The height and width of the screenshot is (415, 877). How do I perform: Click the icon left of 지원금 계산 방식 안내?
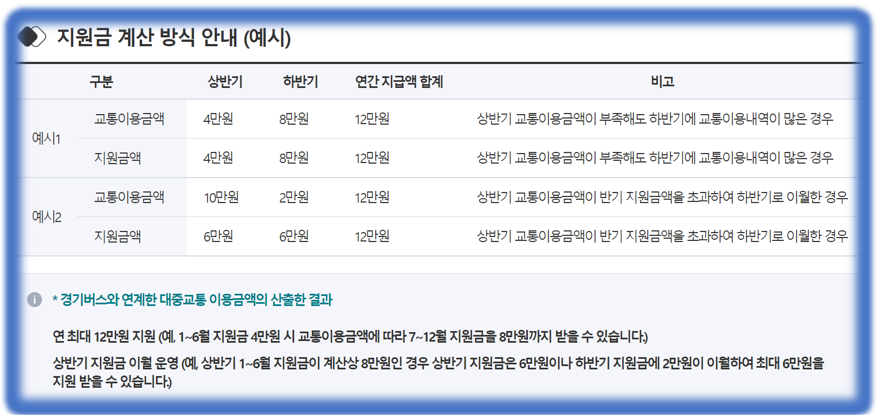[31, 37]
